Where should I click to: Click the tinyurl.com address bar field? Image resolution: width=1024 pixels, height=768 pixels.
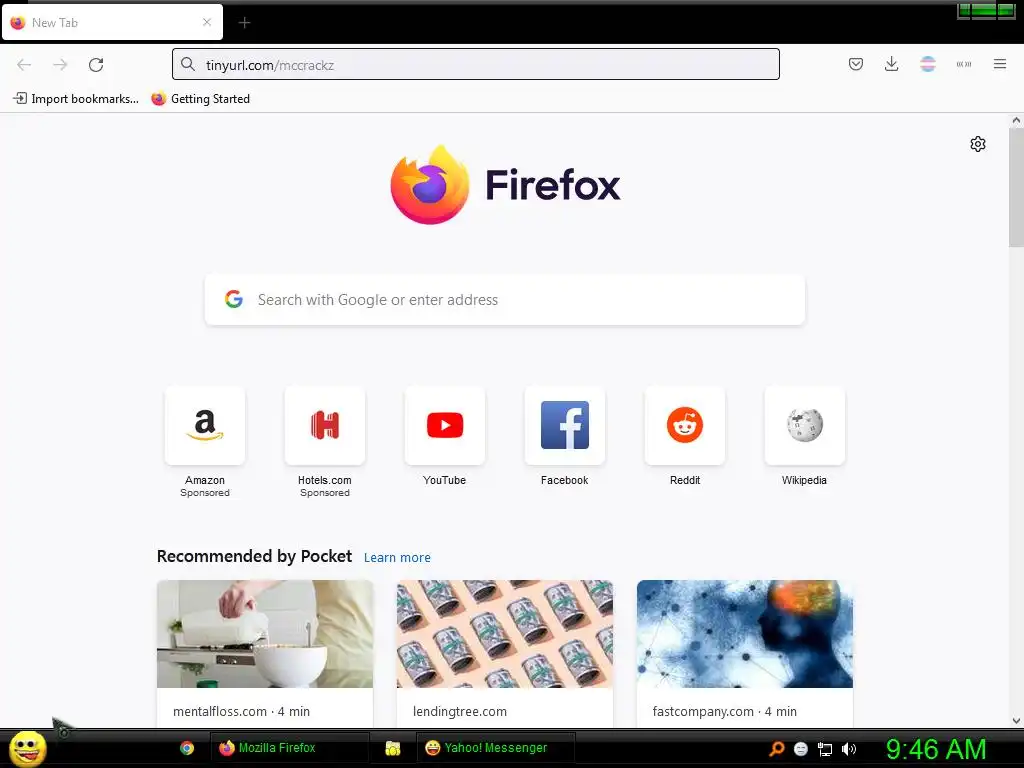pos(475,64)
